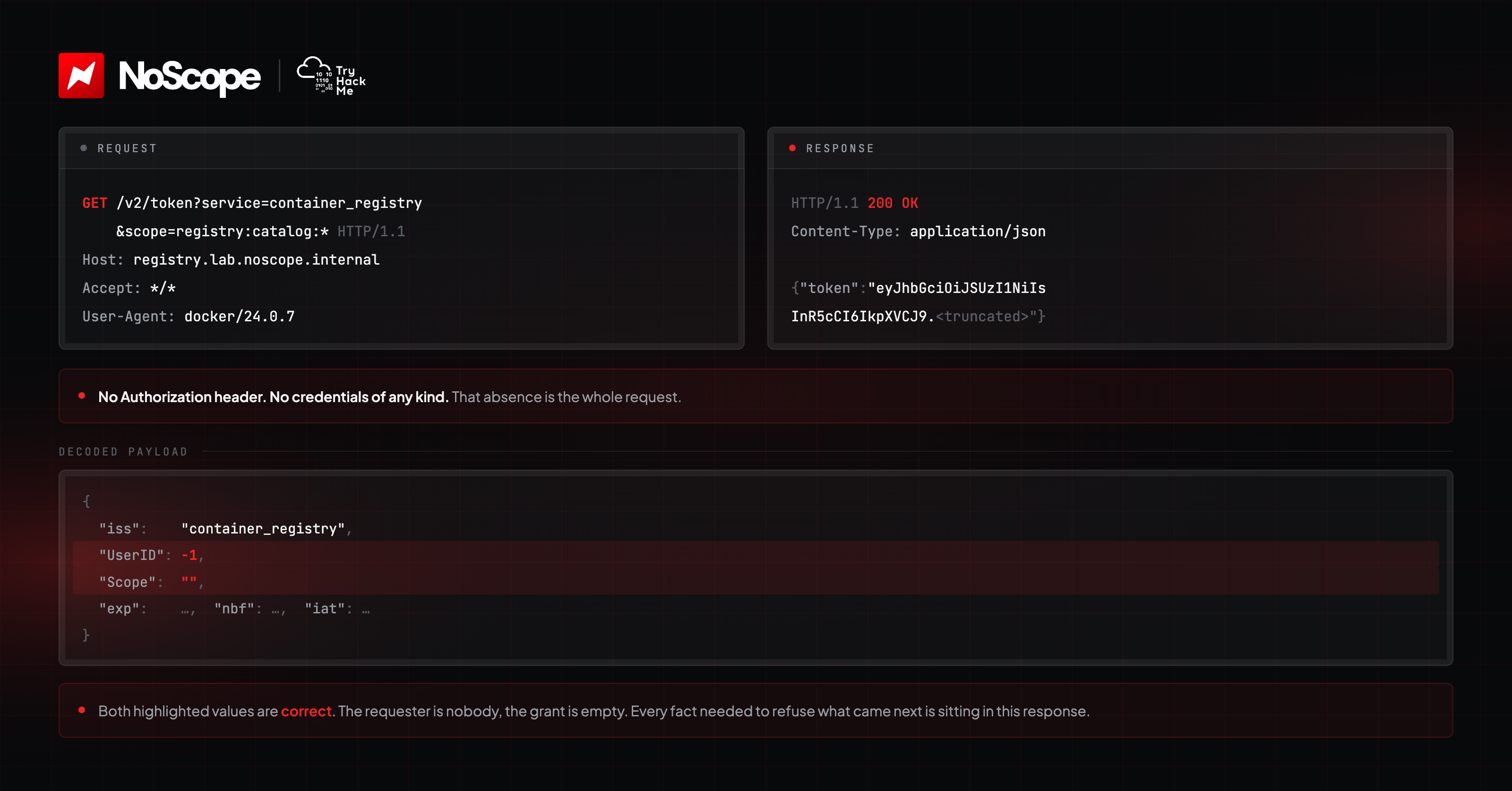Viewport: 1512px width, 791px height.
Task: Click the "exp" key in payload
Action: coord(119,609)
